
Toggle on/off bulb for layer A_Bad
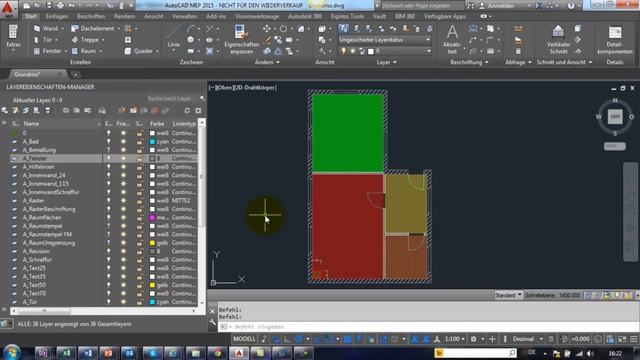pyautogui.click(x=109, y=142)
